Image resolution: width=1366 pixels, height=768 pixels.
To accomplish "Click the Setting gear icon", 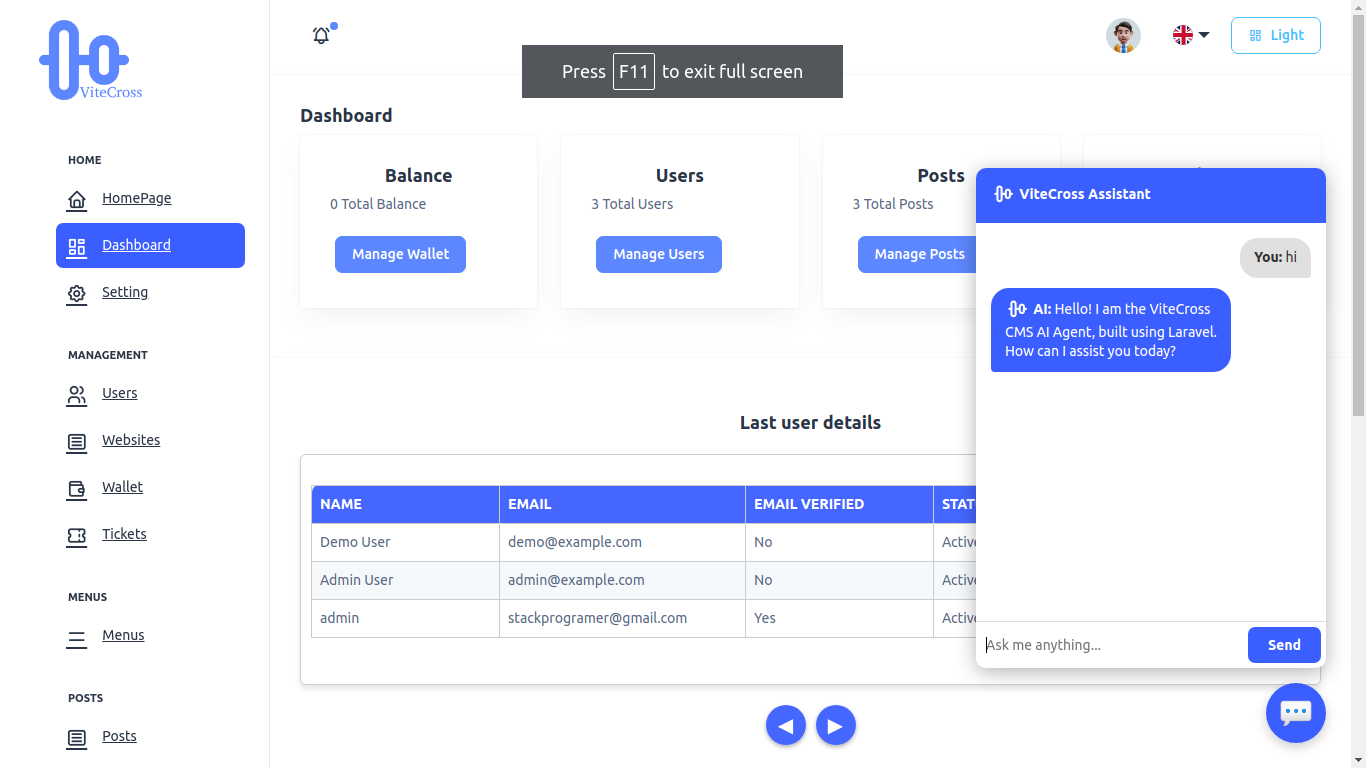I will (x=77, y=294).
